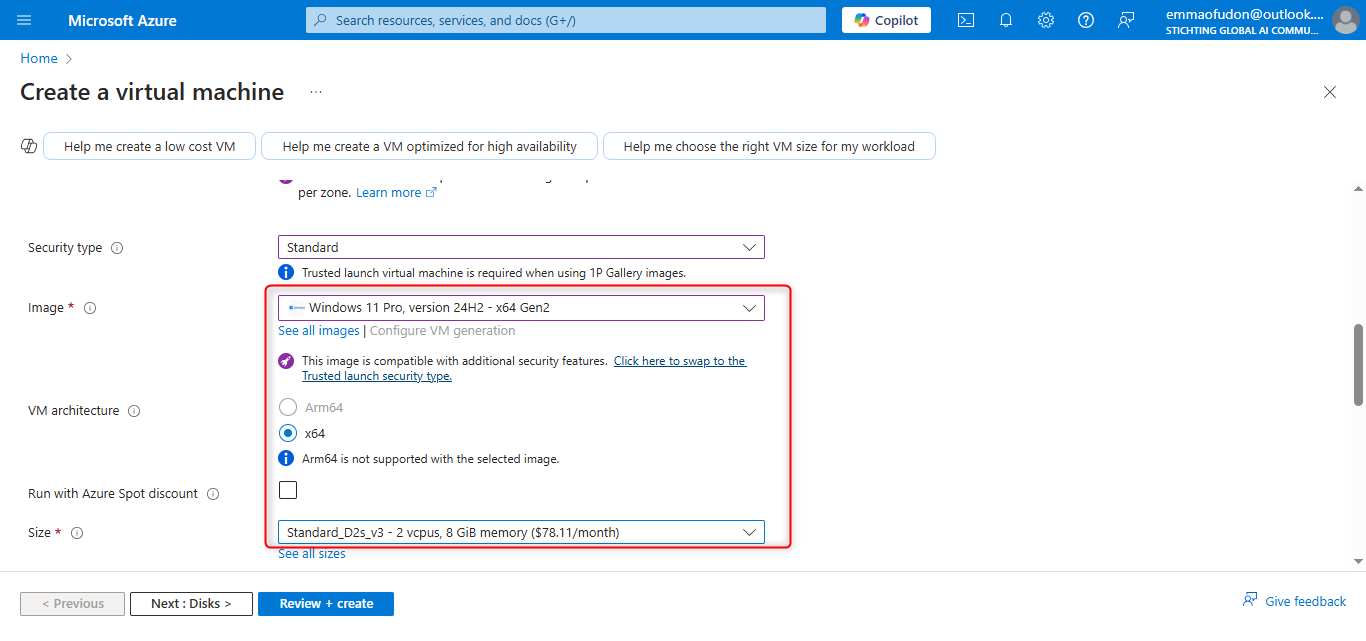Click the 'Run with Azure Spot discount' label
The width and height of the screenshot is (1366, 641).
(113, 494)
